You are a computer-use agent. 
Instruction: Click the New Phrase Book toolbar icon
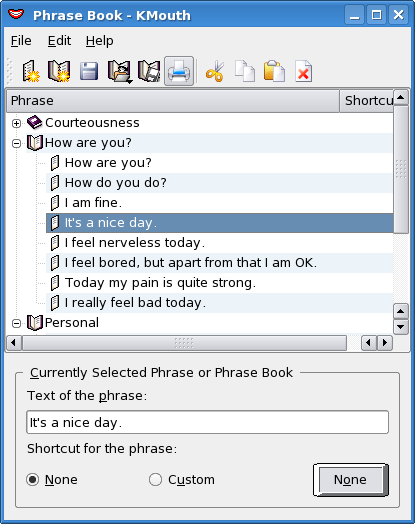click(59, 71)
